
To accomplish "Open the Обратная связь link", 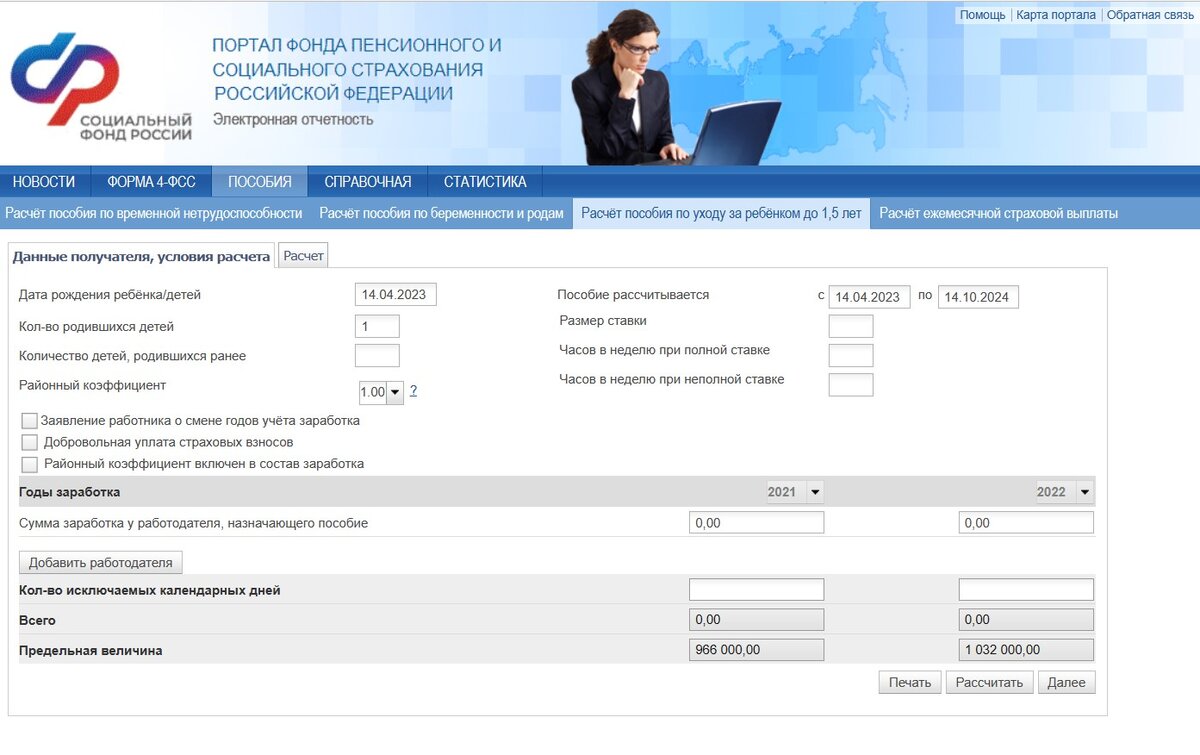I will (1148, 15).
